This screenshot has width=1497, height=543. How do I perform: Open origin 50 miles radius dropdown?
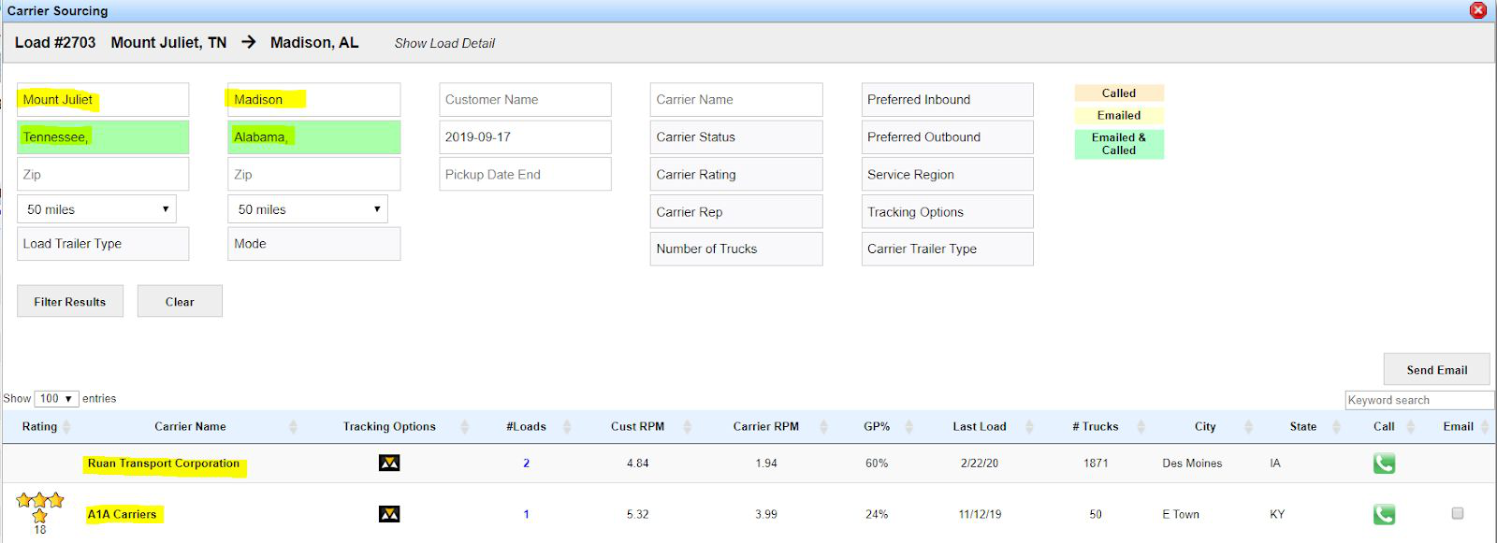click(x=97, y=209)
